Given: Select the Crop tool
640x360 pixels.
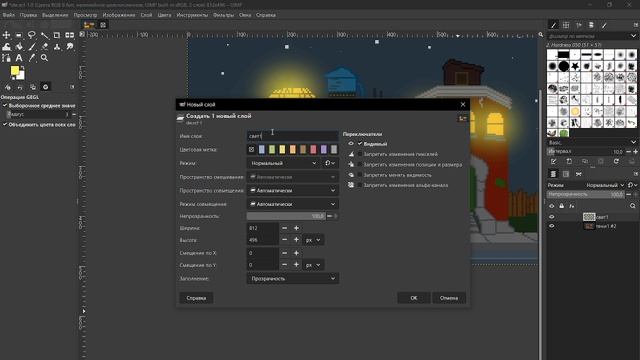Looking at the screenshot, I should point(57,36).
